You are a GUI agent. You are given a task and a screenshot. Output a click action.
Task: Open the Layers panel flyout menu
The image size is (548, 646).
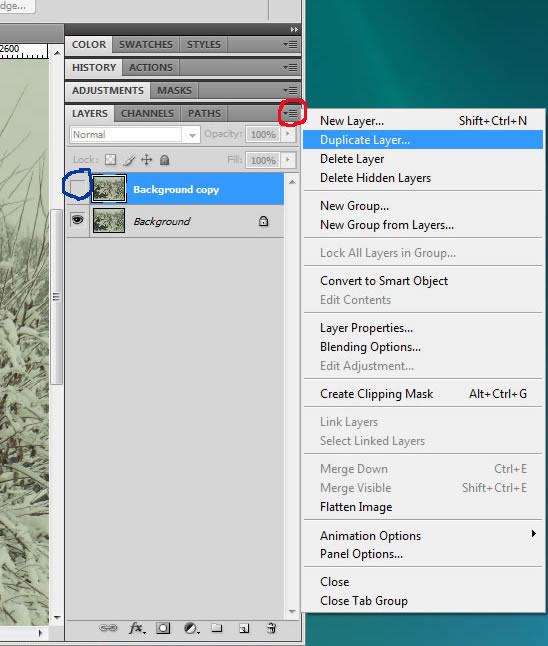tap(291, 113)
